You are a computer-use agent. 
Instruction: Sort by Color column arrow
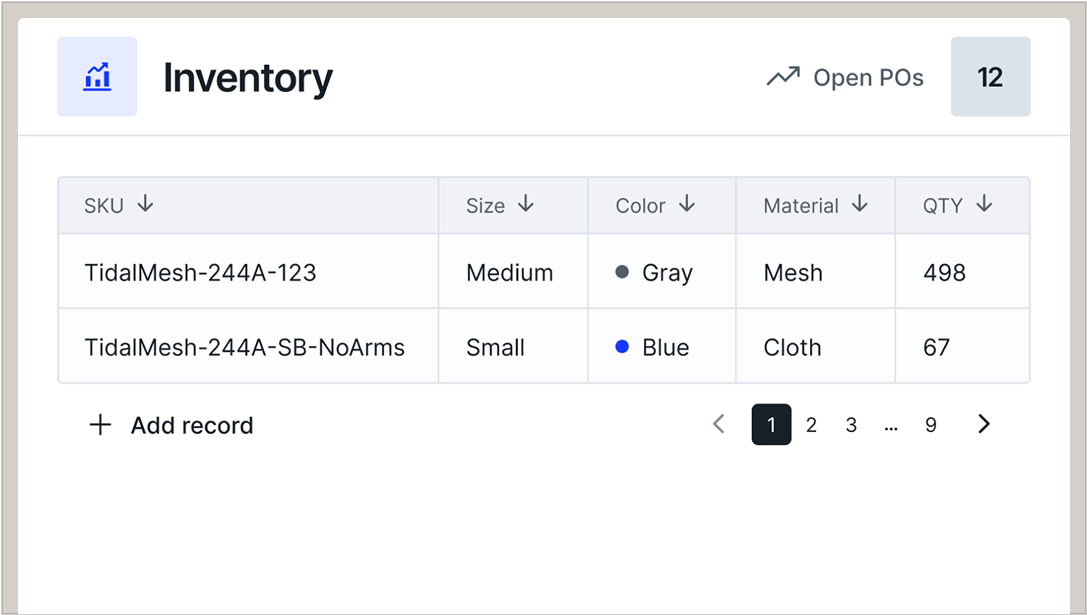coord(687,204)
